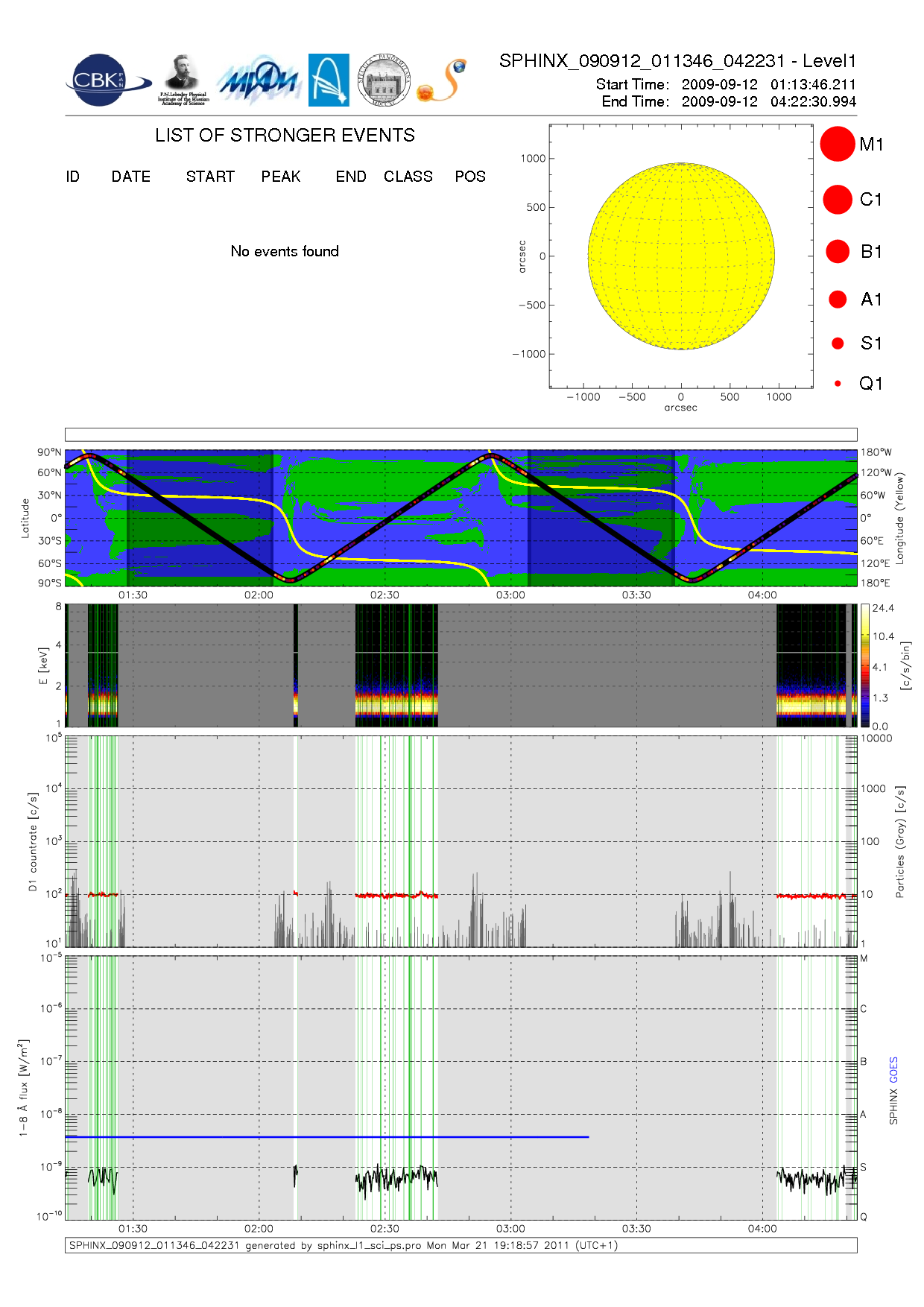Click the CBK PAN logo
This screenshot has width=924, height=1307.
point(107,80)
